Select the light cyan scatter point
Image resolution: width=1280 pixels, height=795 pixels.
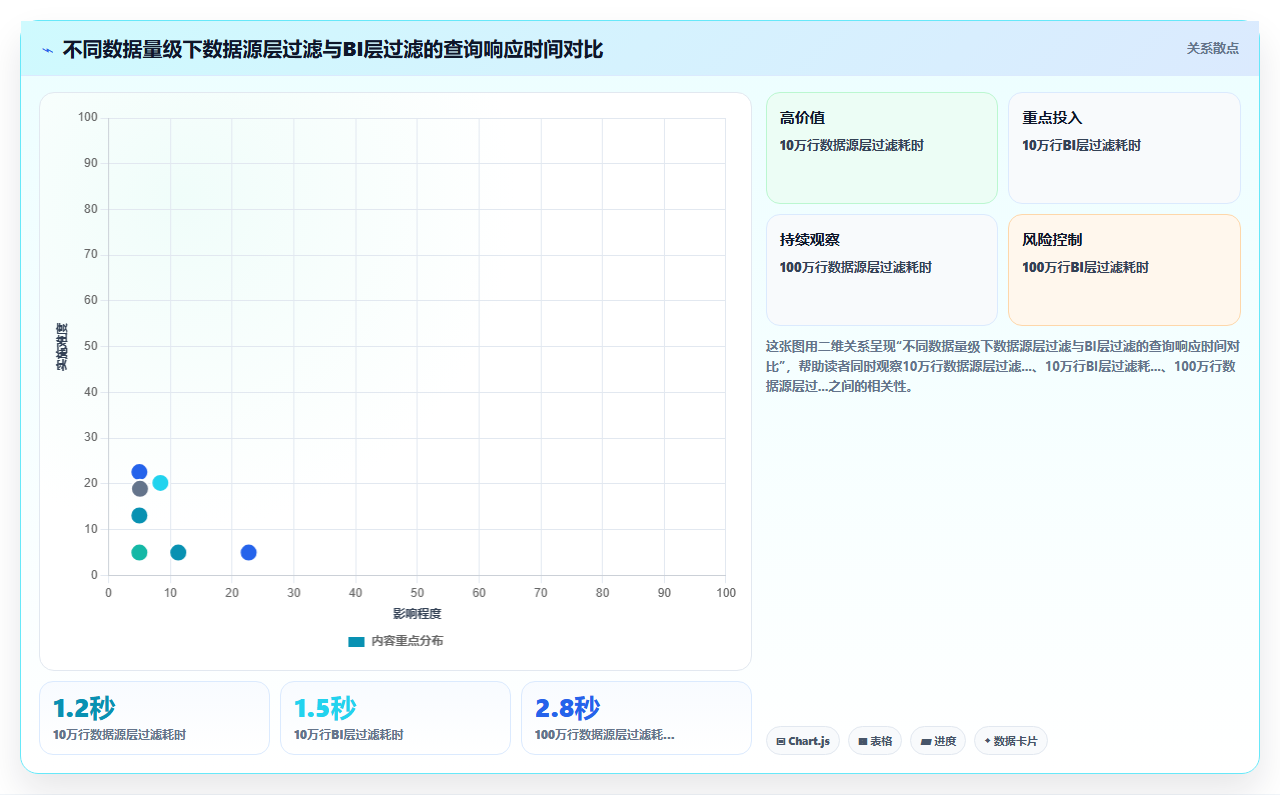pyautogui.click(x=160, y=483)
